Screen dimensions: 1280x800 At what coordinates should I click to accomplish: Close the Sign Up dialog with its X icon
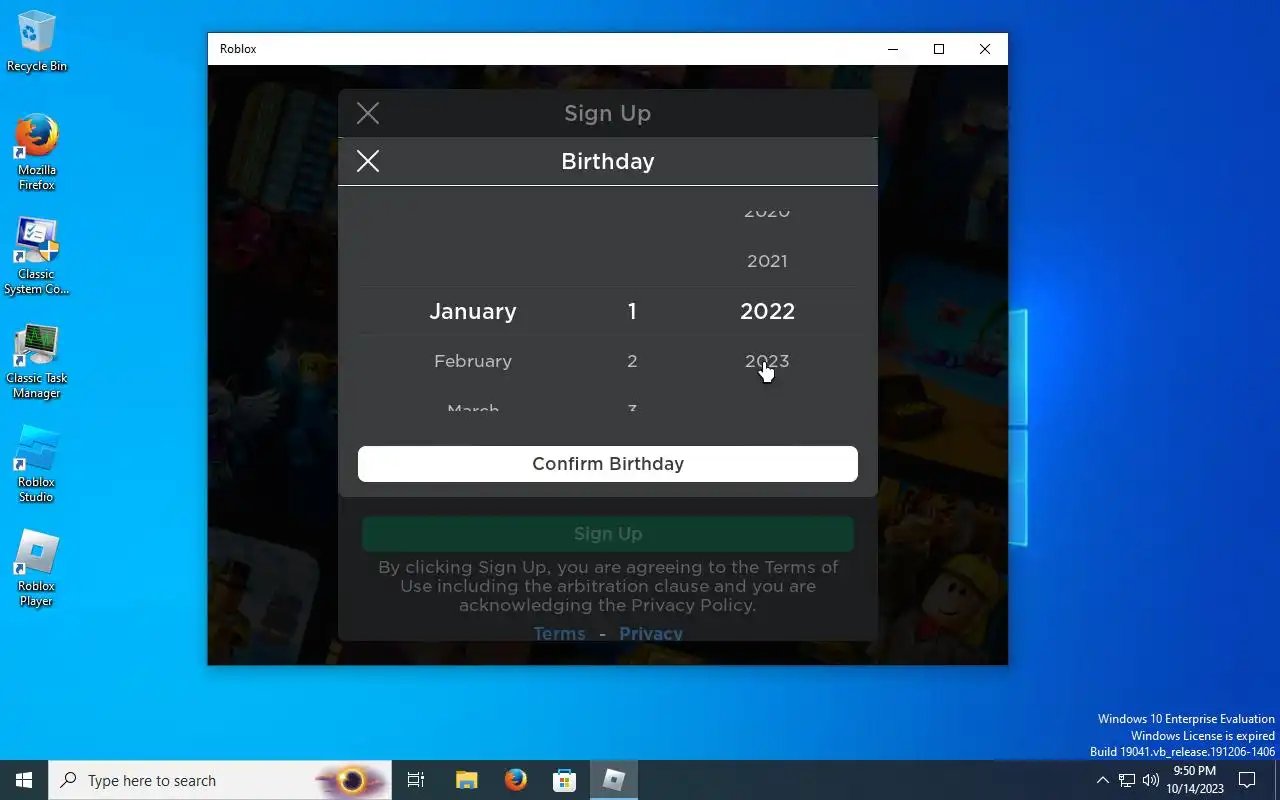coord(368,113)
